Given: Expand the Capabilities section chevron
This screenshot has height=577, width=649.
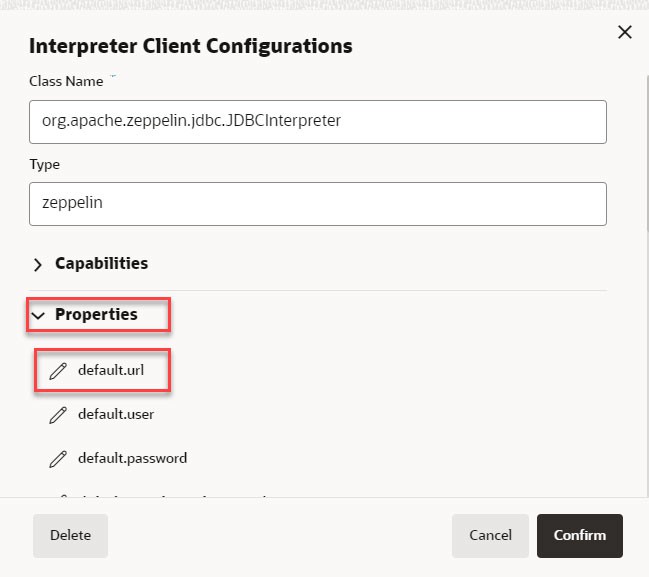Looking at the screenshot, I should tap(38, 264).
